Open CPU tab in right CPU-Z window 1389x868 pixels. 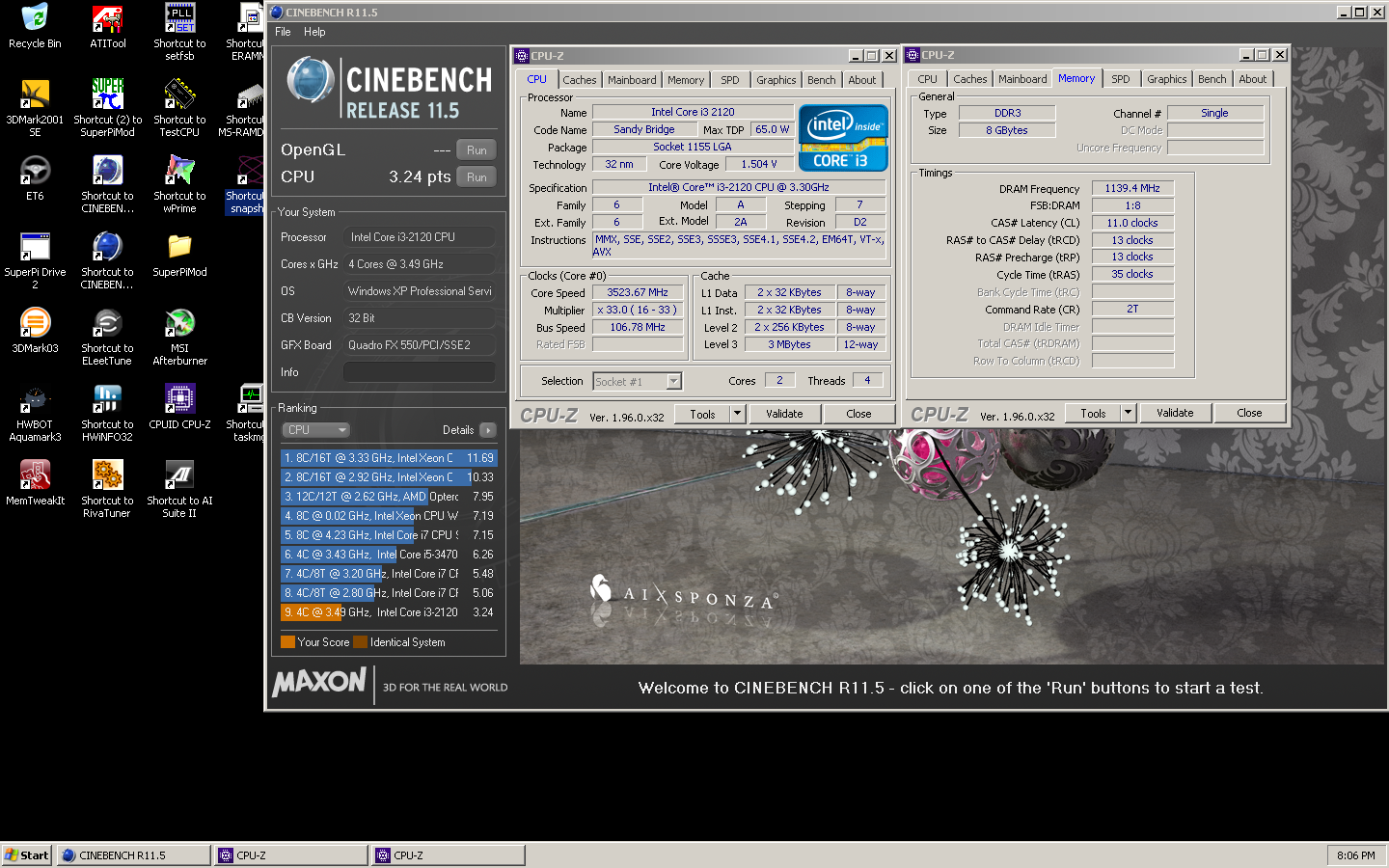pyautogui.click(x=928, y=79)
